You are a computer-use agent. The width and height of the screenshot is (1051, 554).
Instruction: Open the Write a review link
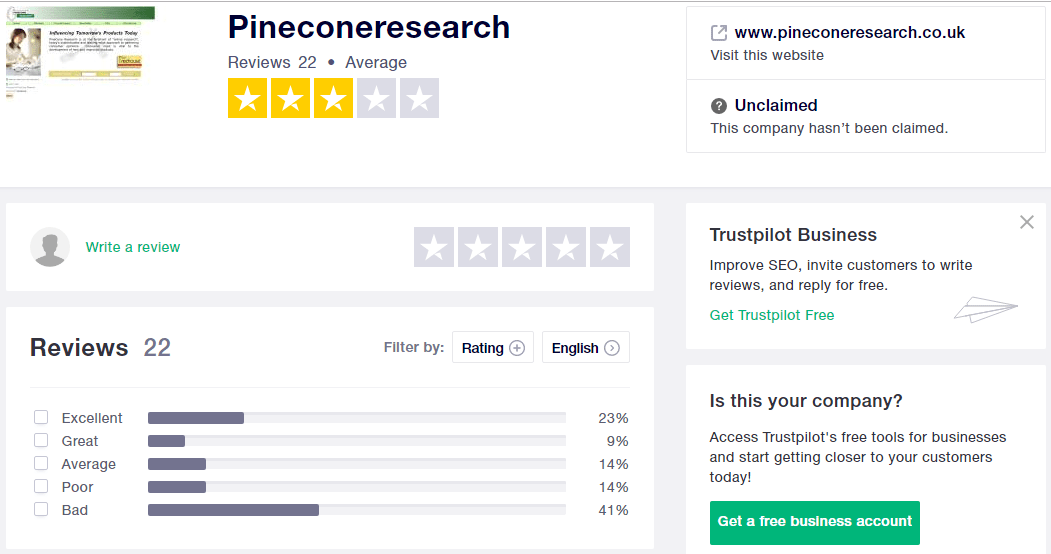tap(133, 247)
